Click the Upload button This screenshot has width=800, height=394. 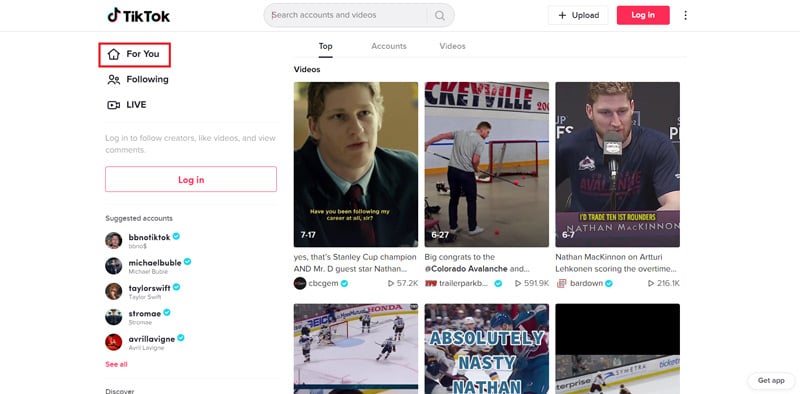point(578,15)
